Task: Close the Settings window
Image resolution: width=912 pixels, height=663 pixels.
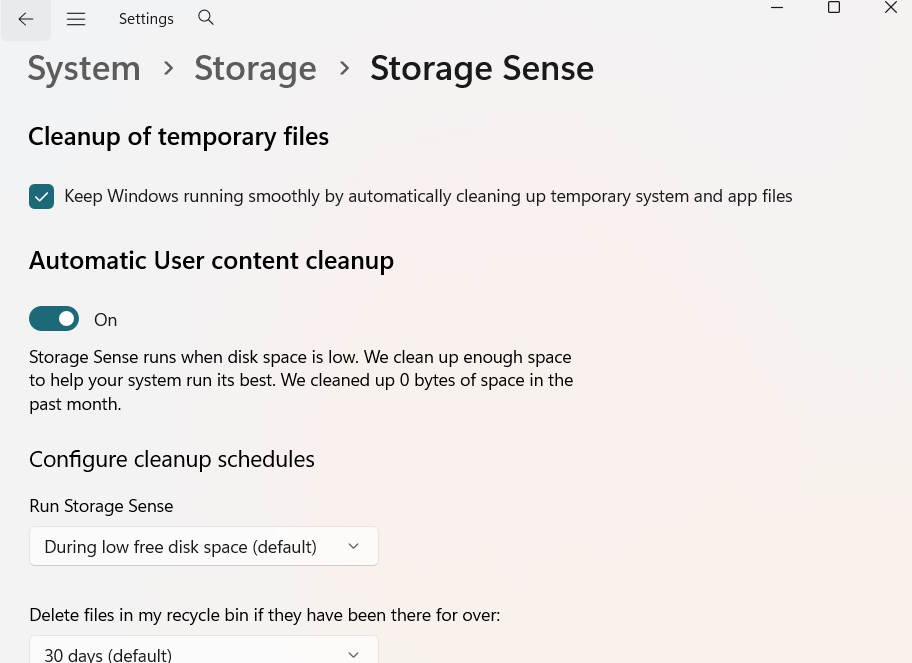Action: 890,8
